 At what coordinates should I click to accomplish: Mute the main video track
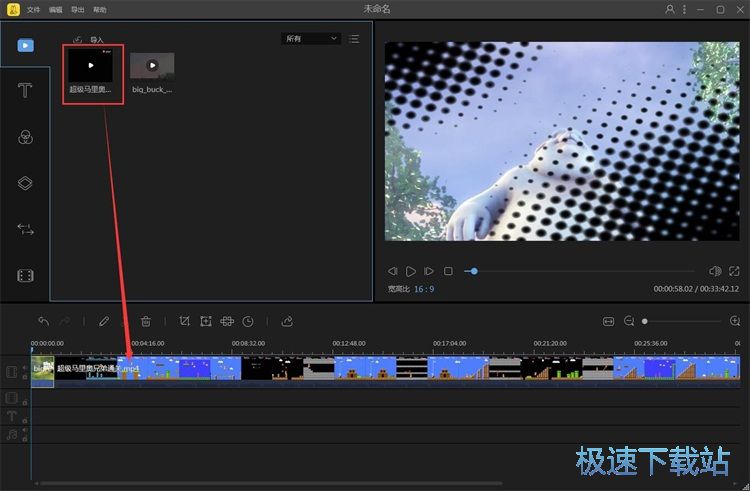[24, 367]
